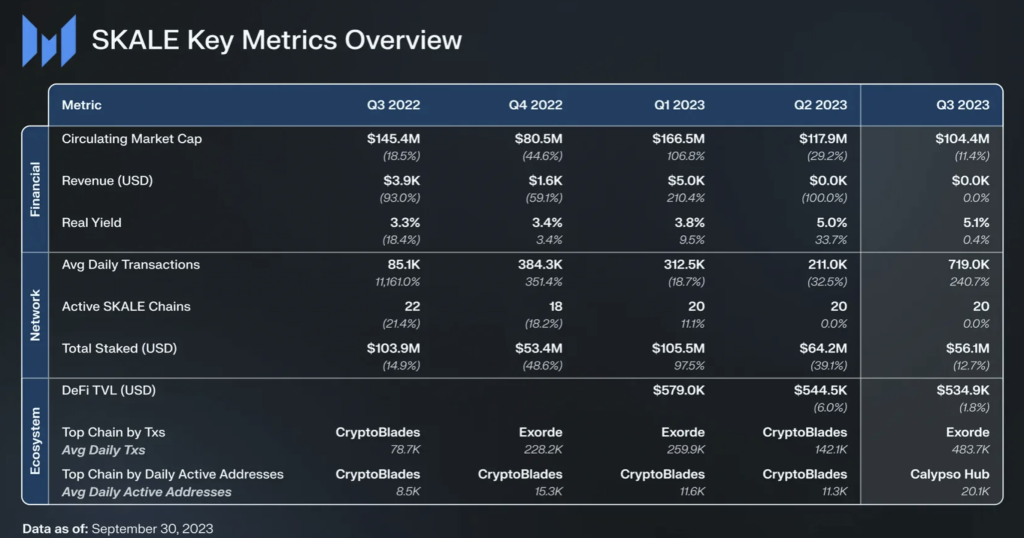The height and width of the screenshot is (538, 1024).
Task: Select the September 30, 2023 date text
Action: pyautogui.click(x=152, y=529)
